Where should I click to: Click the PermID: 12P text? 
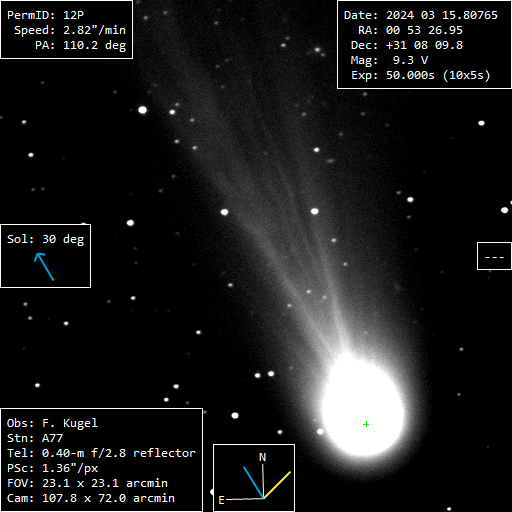tap(46, 15)
